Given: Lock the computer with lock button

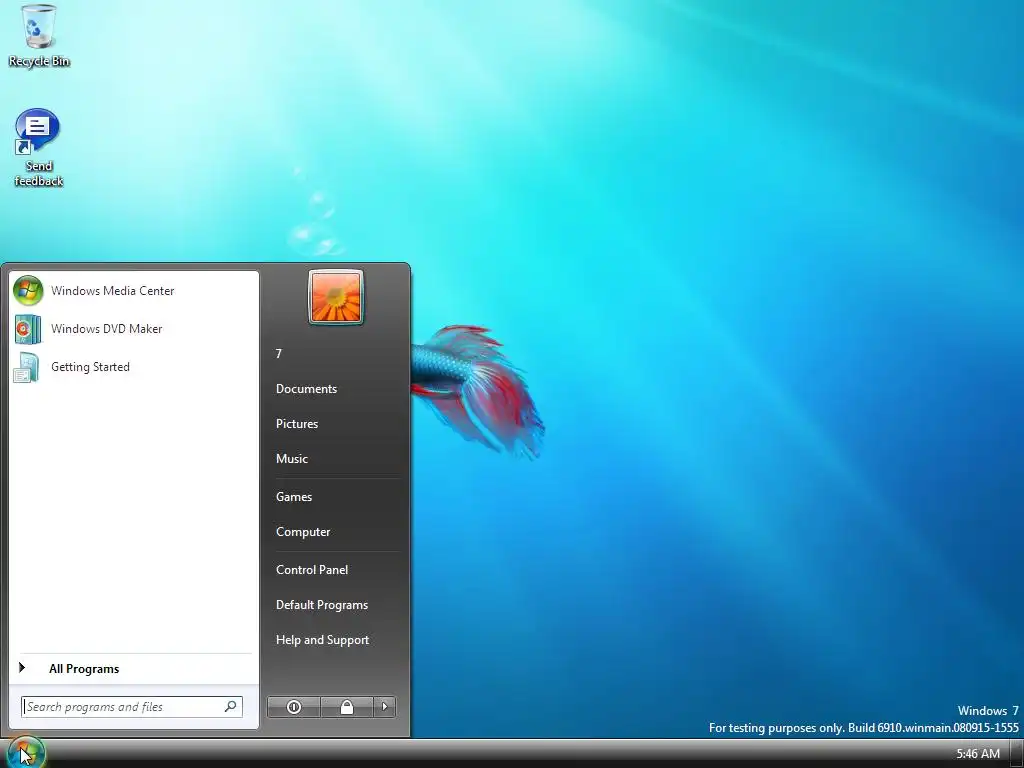Looking at the screenshot, I should pyautogui.click(x=347, y=707).
